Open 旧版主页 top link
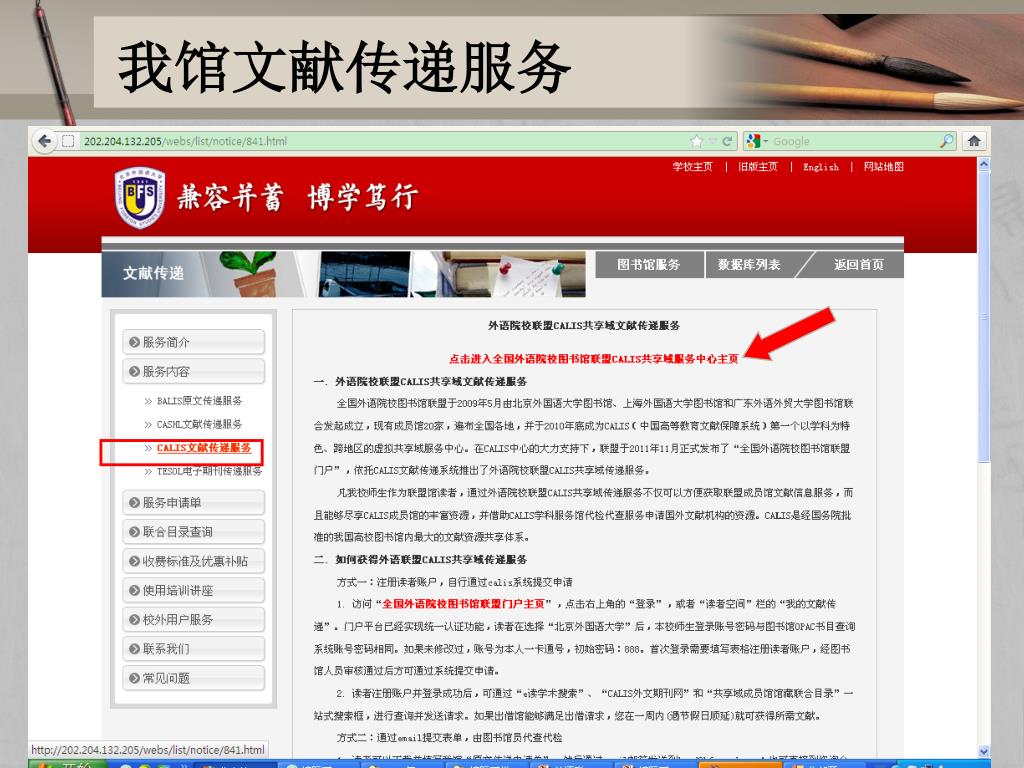1024x768 pixels. [x=758, y=167]
